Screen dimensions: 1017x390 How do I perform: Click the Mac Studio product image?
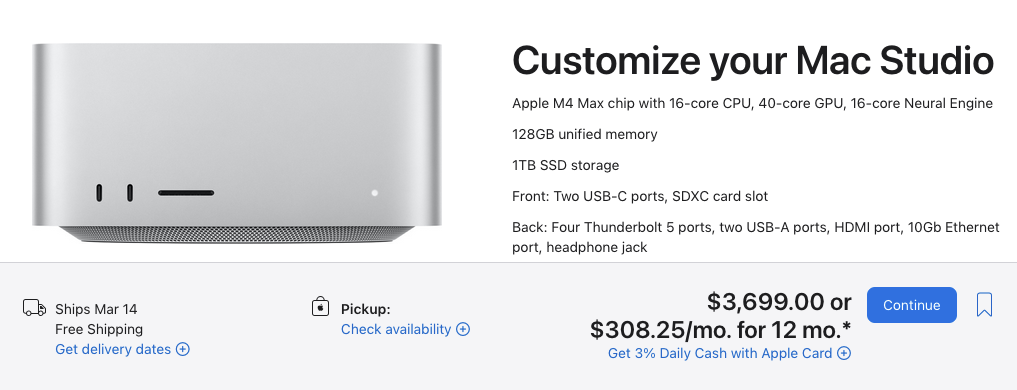click(237, 143)
